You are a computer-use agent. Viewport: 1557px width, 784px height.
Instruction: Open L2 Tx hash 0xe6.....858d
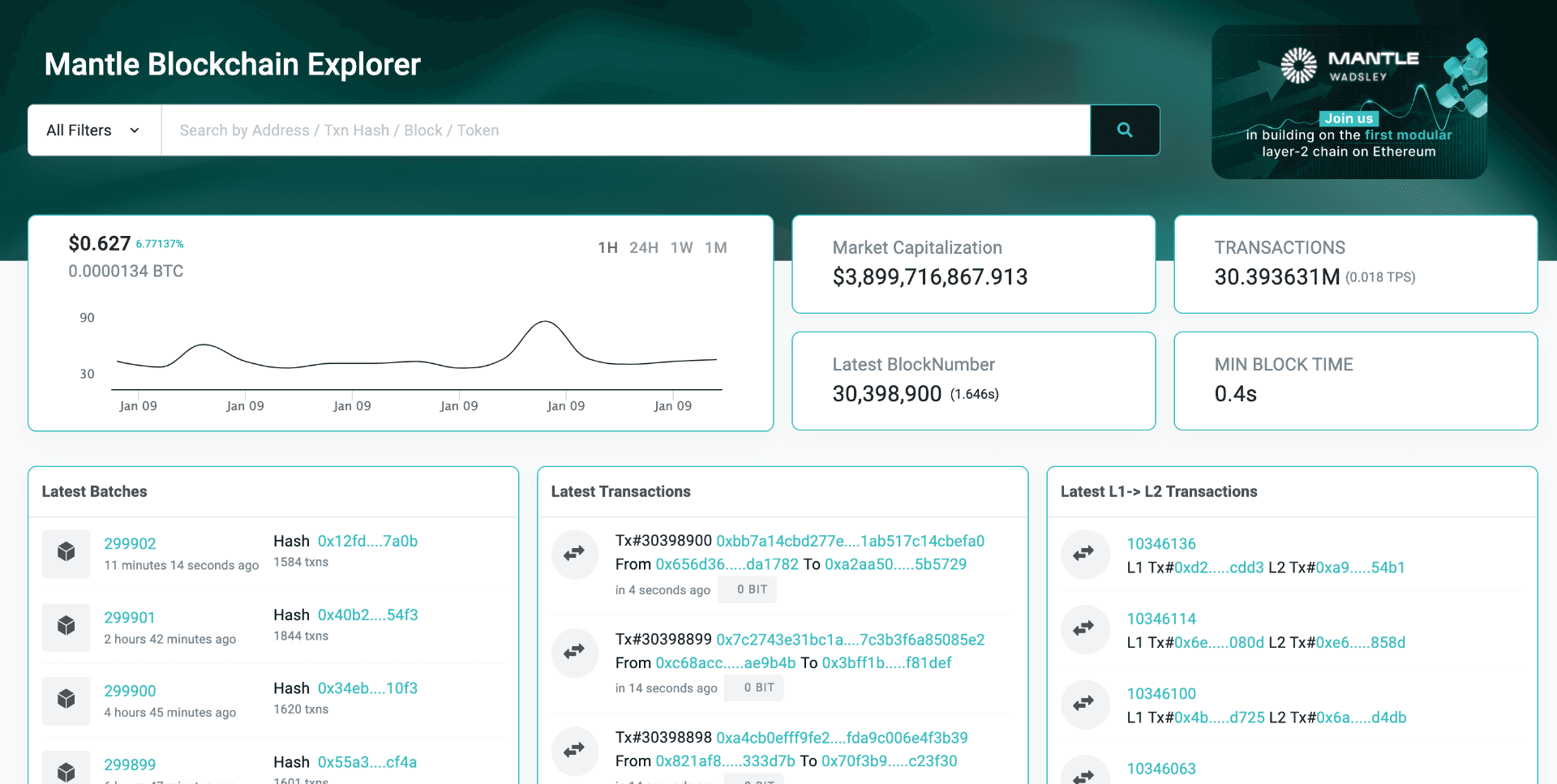click(1360, 643)
